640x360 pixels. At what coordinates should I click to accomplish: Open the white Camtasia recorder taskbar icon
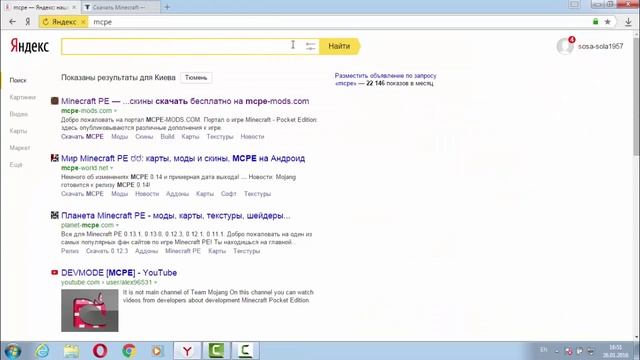pos(245,351)
